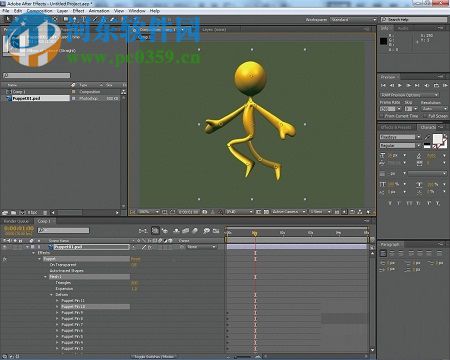Open the Active Camera view dropdown
The height and width of the screenshot is (360, 450).
pyautogui.click(x=289, y=212)
